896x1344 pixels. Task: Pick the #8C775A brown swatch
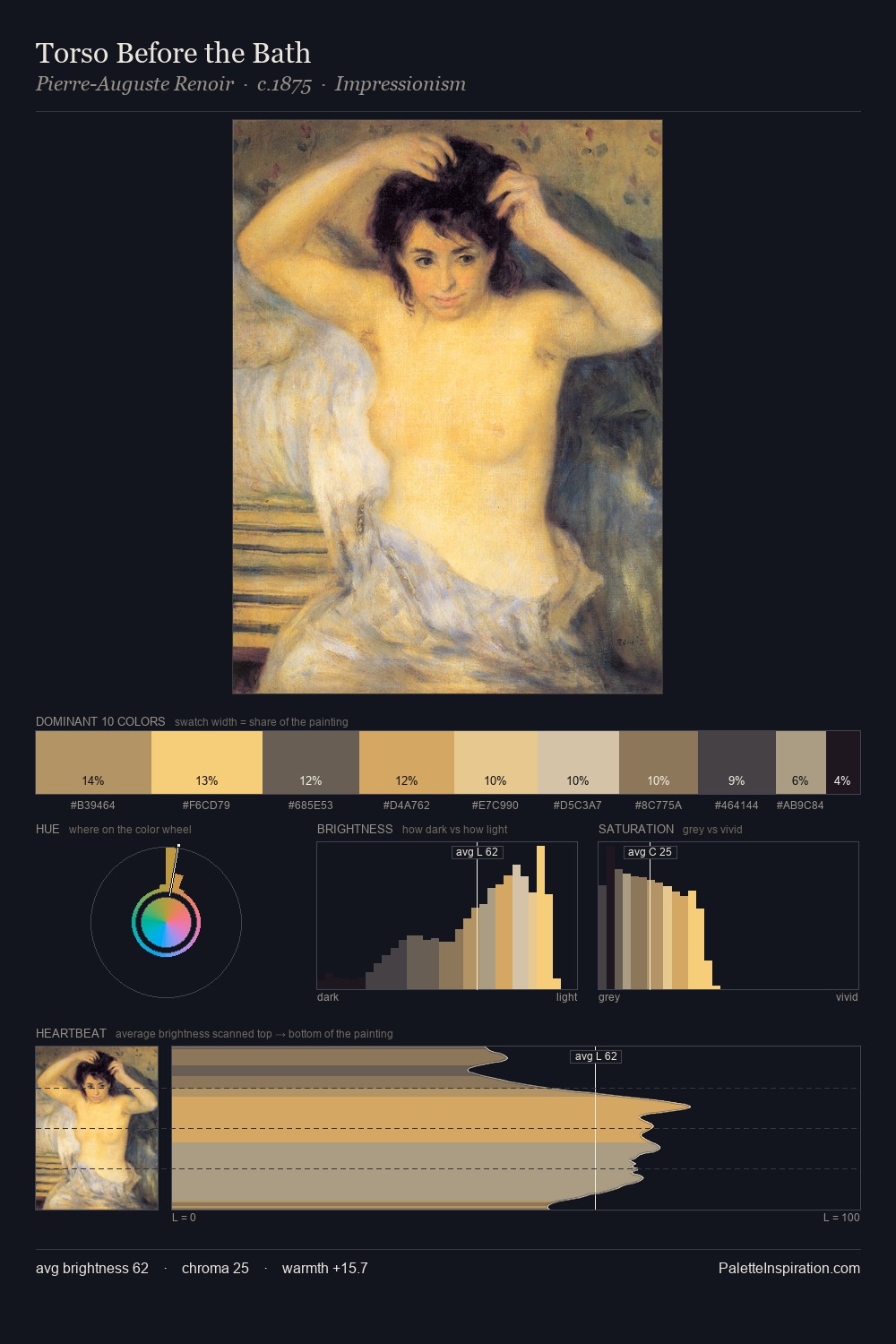point(659,762)
